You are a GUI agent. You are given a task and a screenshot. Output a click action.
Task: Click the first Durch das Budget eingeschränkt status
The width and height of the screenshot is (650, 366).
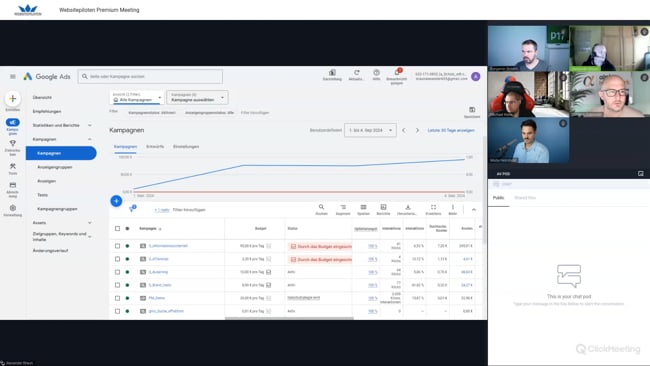click(x=320, y=246)
